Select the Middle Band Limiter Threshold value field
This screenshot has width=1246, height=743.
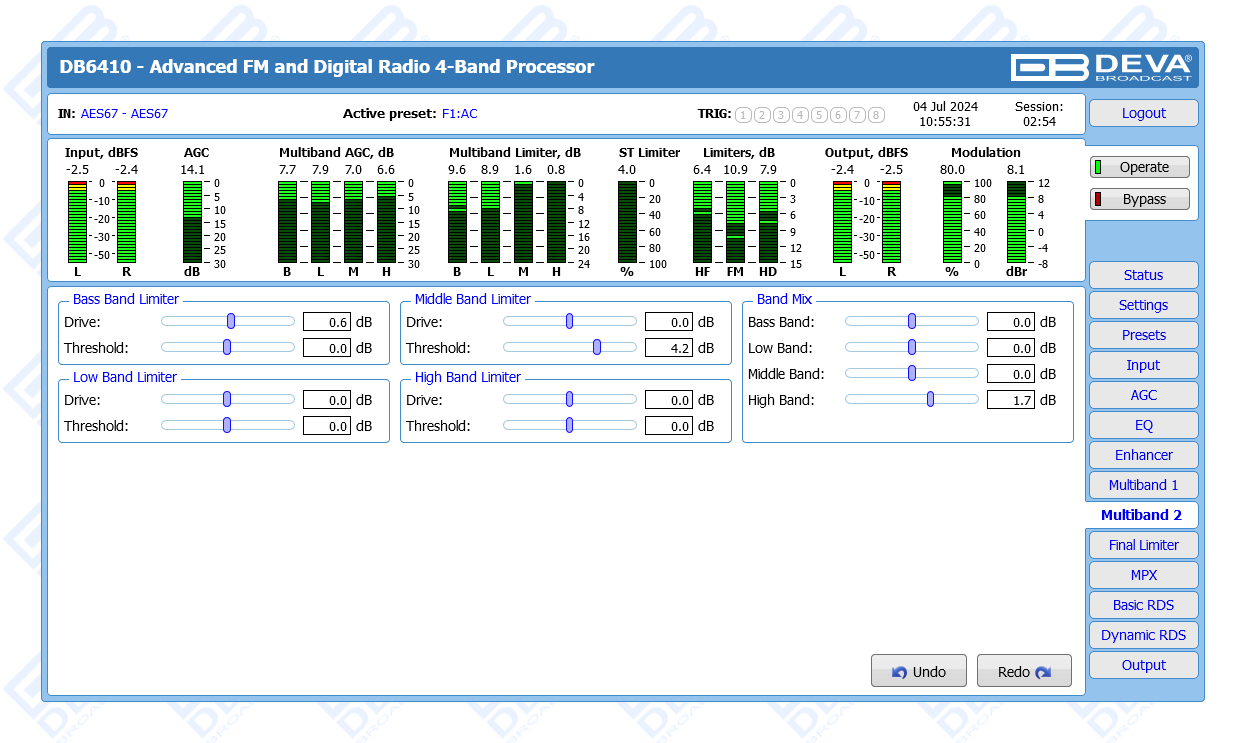pyautogui.click(x=669, y=348)
